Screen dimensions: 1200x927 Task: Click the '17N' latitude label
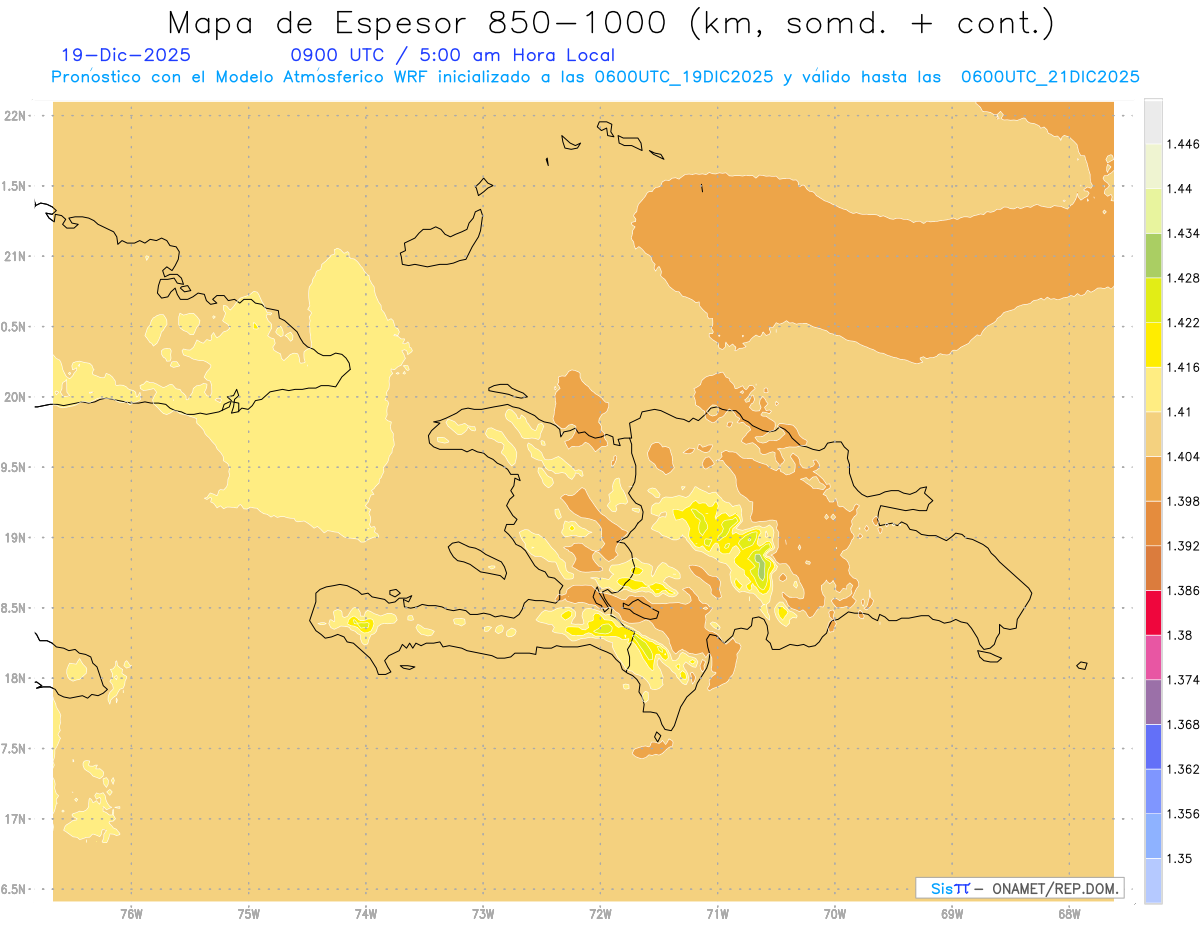pos(16,819)
